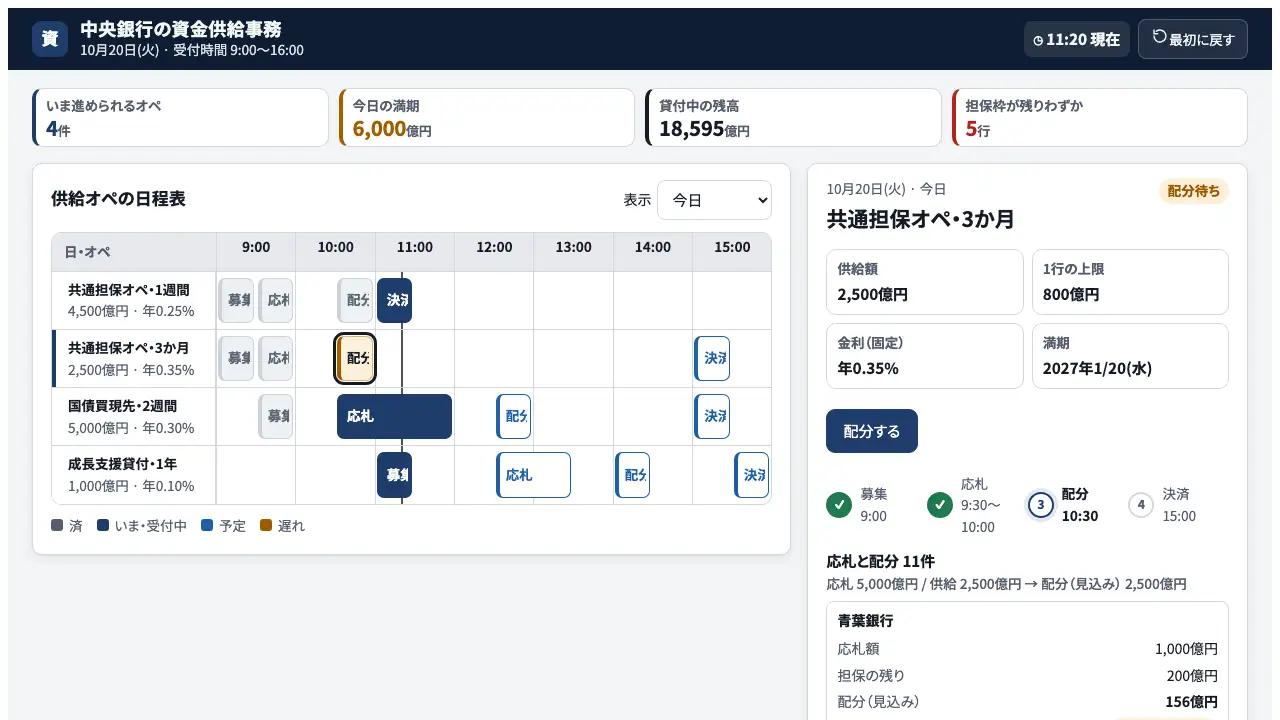Click the 1行の上限 800億円 info box
Image resolution: width=1280 pixels, height=720 pixels.
(1130, 282)
